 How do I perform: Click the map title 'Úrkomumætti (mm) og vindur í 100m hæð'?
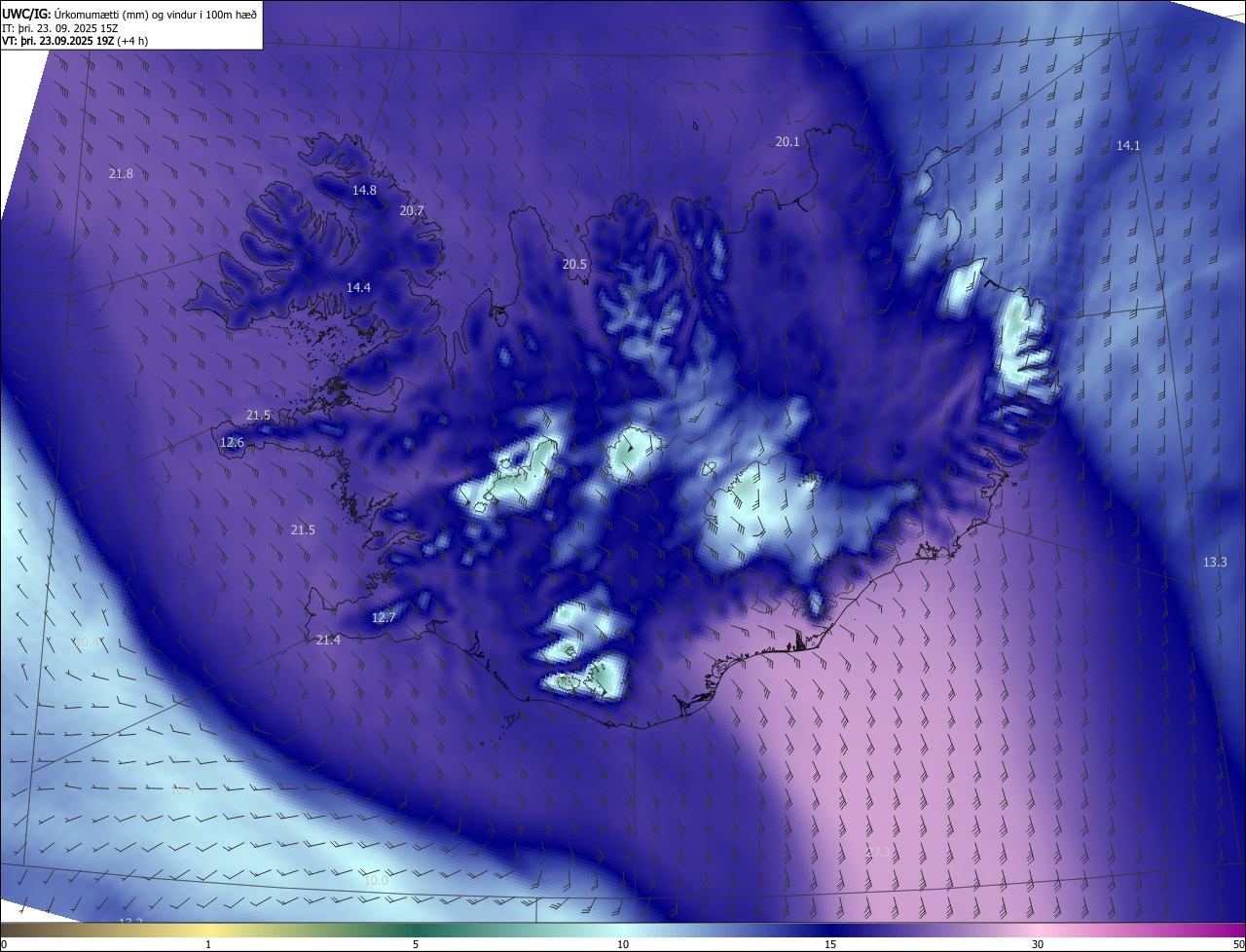pyautogui.click(x=156, y=13)
